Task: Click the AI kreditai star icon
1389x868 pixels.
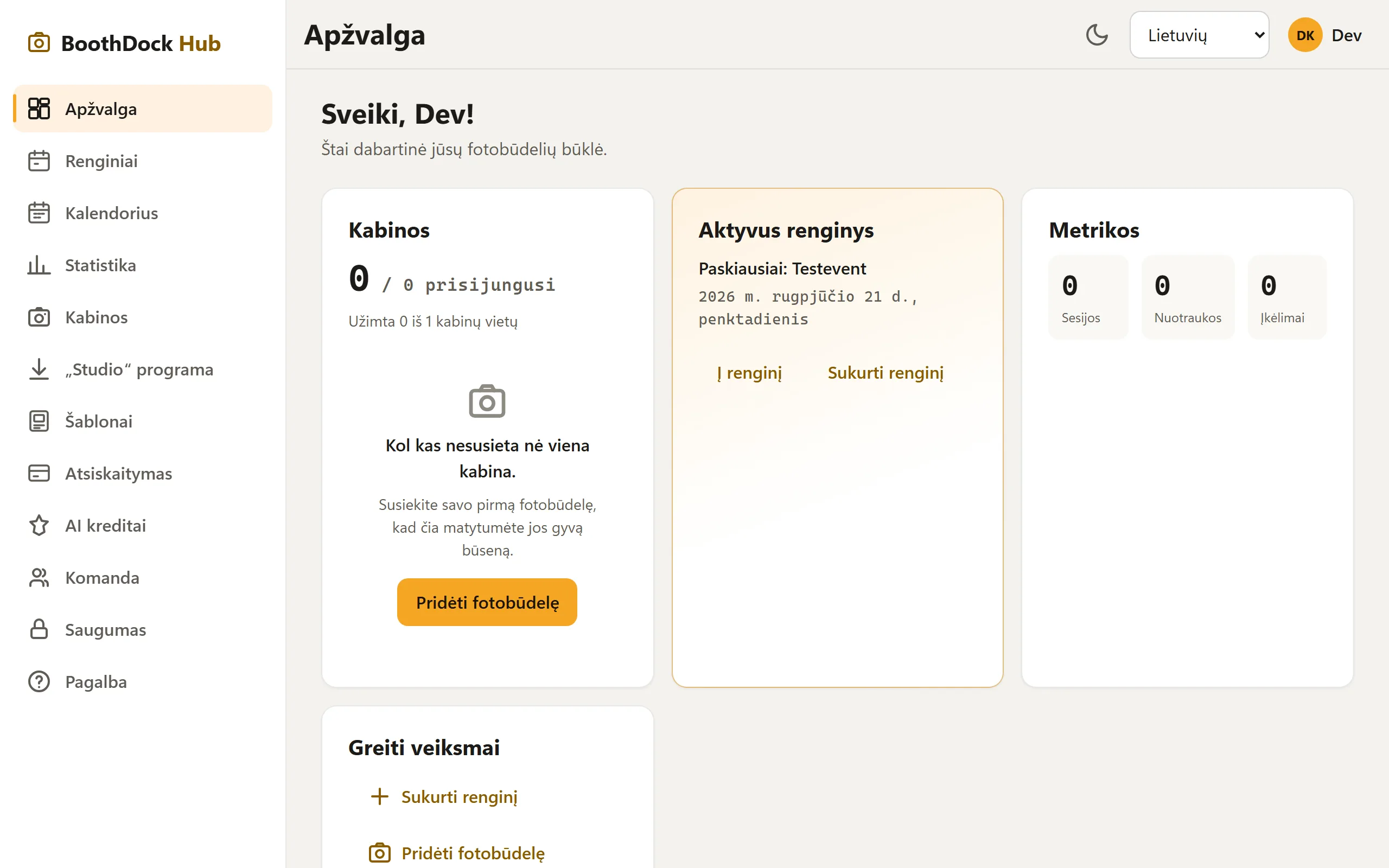Action: tap(39, 525)
